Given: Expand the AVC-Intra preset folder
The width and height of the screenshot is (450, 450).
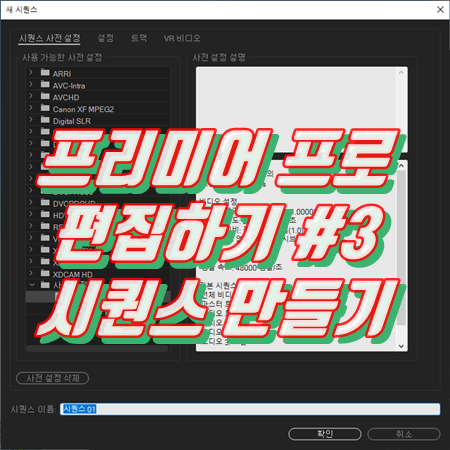Looking at the screenshot, I should coord(31,84).
